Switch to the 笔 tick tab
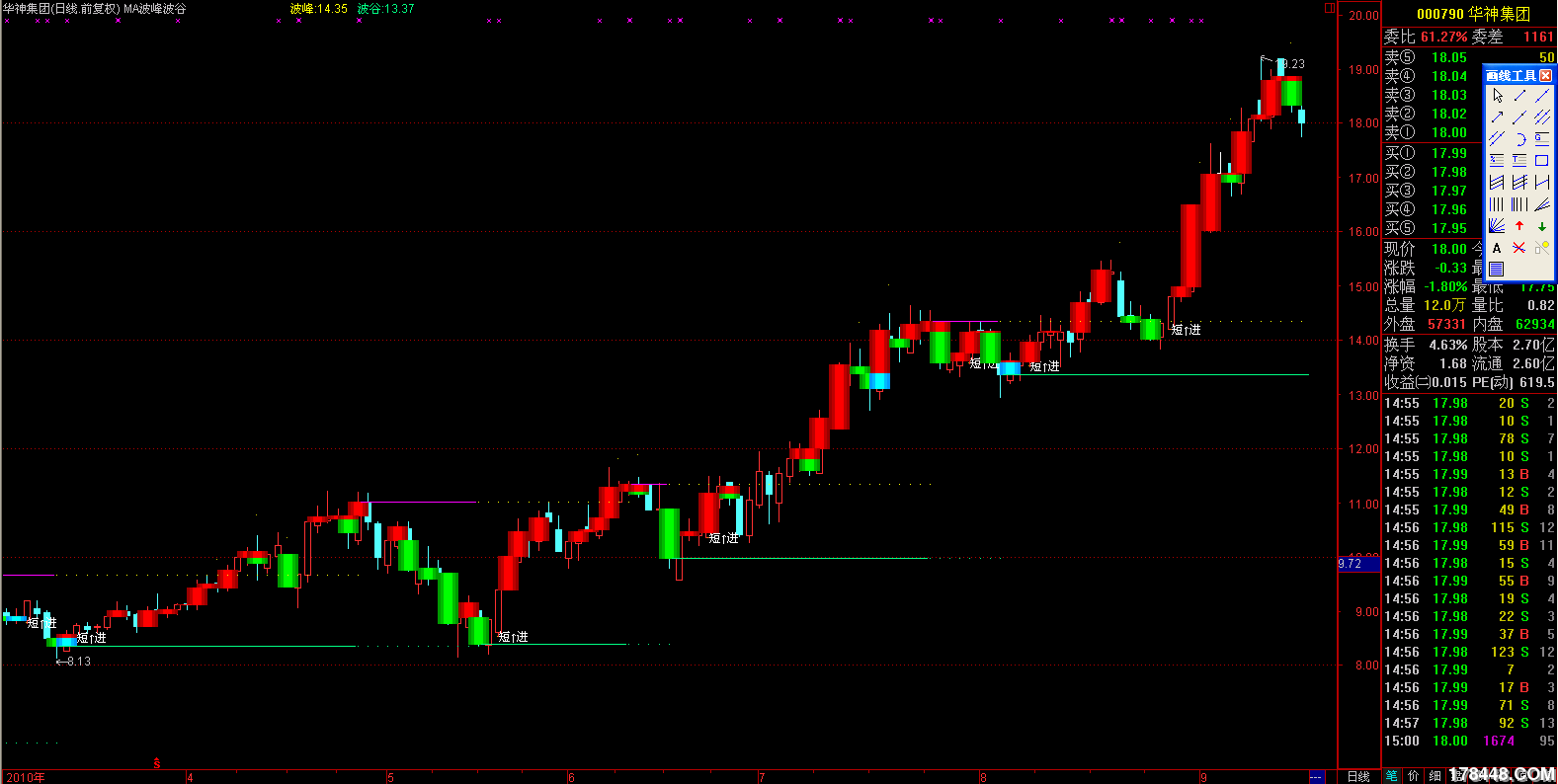Image resolution: width=1558 pixels, height=784 pixels. tap(1391, 776)
